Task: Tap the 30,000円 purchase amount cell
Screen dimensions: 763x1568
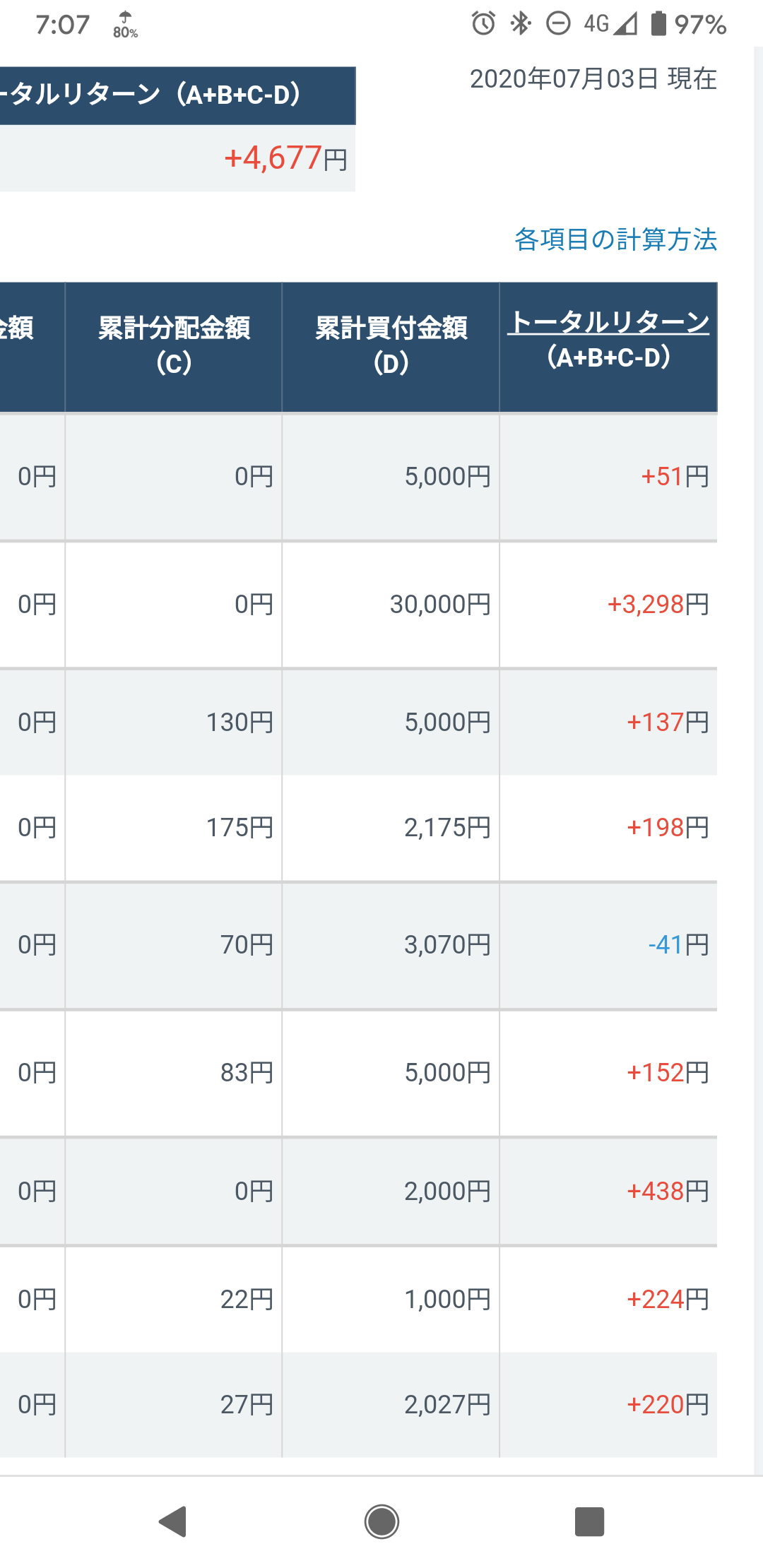Action: pos(391,605)
